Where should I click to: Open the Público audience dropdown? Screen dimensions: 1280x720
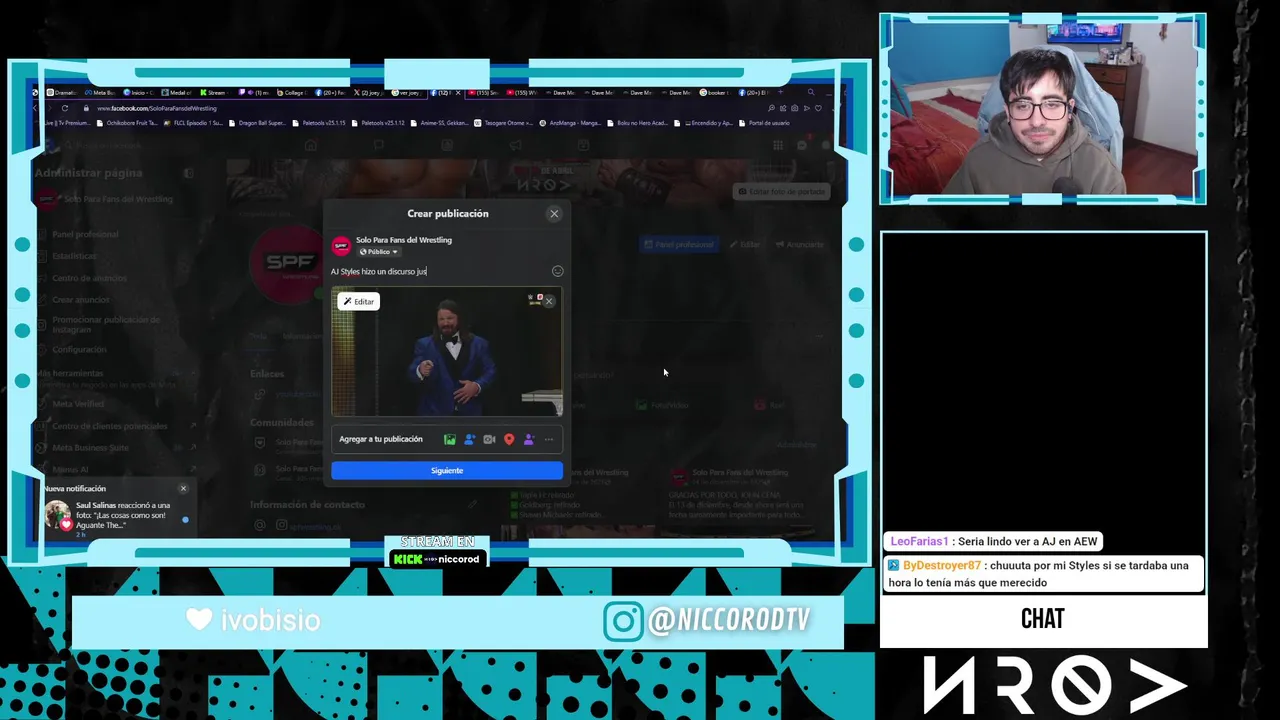(378, 252)
